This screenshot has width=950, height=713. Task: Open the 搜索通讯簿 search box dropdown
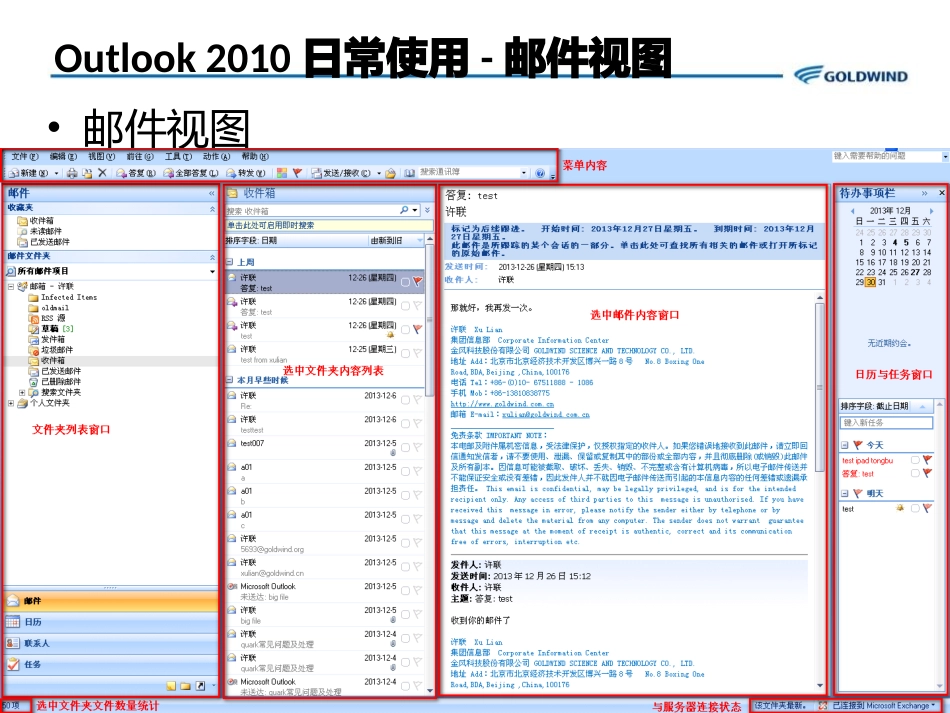point(524,173)
